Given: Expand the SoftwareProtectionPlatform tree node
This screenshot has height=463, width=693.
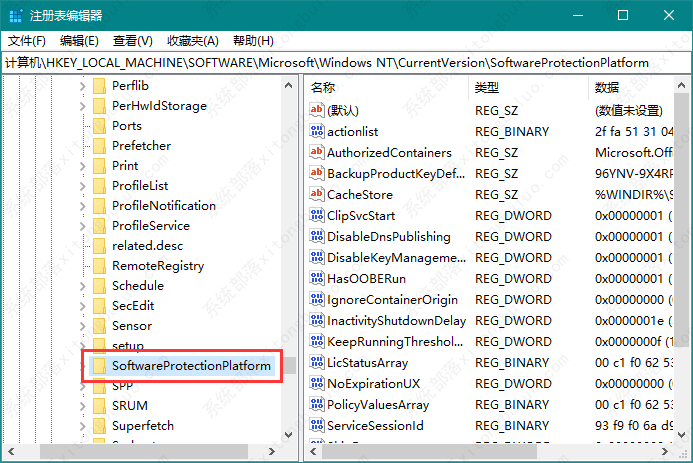Looking at the screenshot, I should (82, 366).
